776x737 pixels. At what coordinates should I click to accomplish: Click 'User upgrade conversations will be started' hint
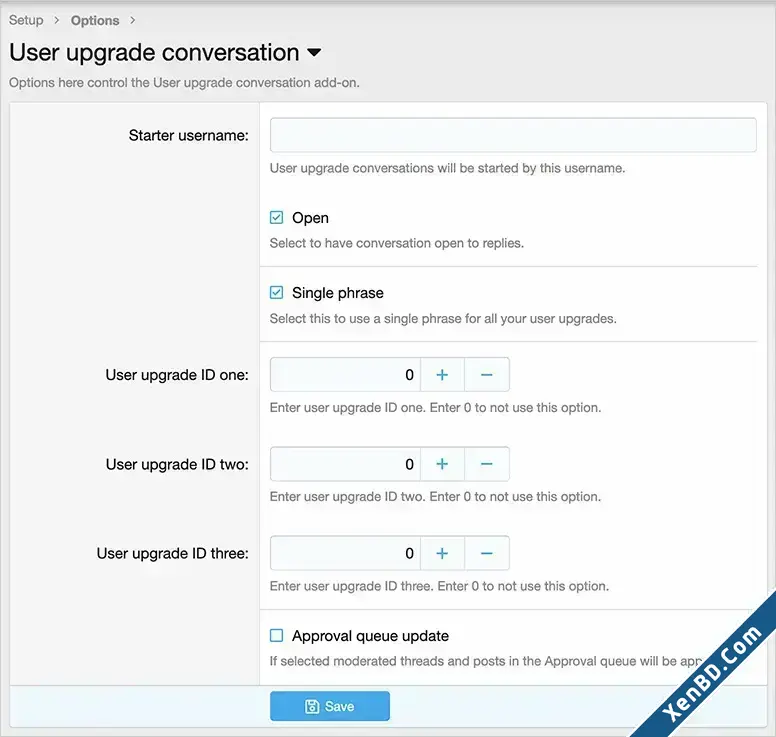pyautogui.click(x=447, y=168)
